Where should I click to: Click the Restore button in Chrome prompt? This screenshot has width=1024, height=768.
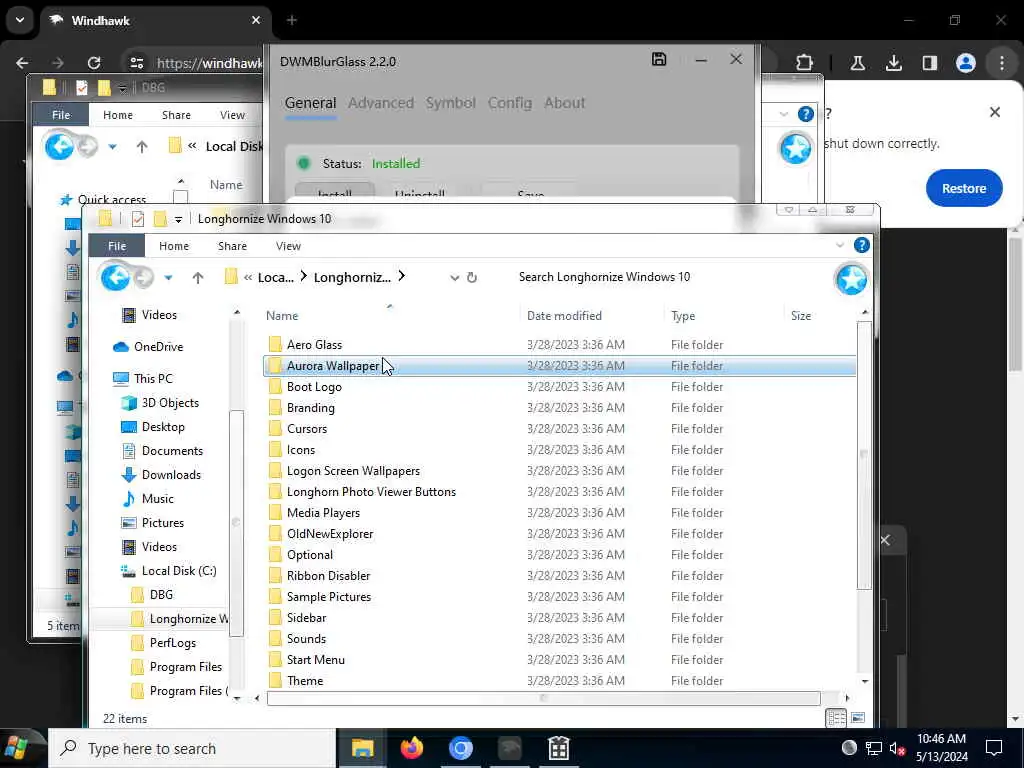point(964,188)
